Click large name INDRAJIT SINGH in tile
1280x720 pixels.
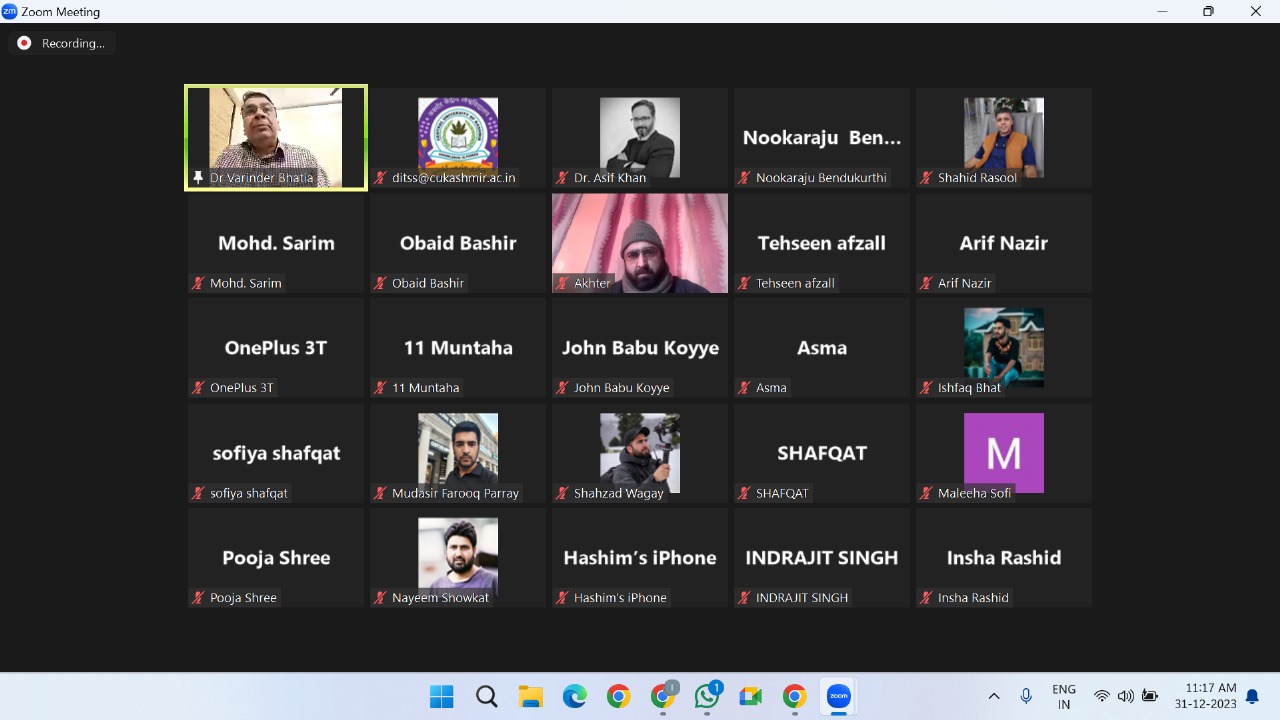(x=822, y=558)
